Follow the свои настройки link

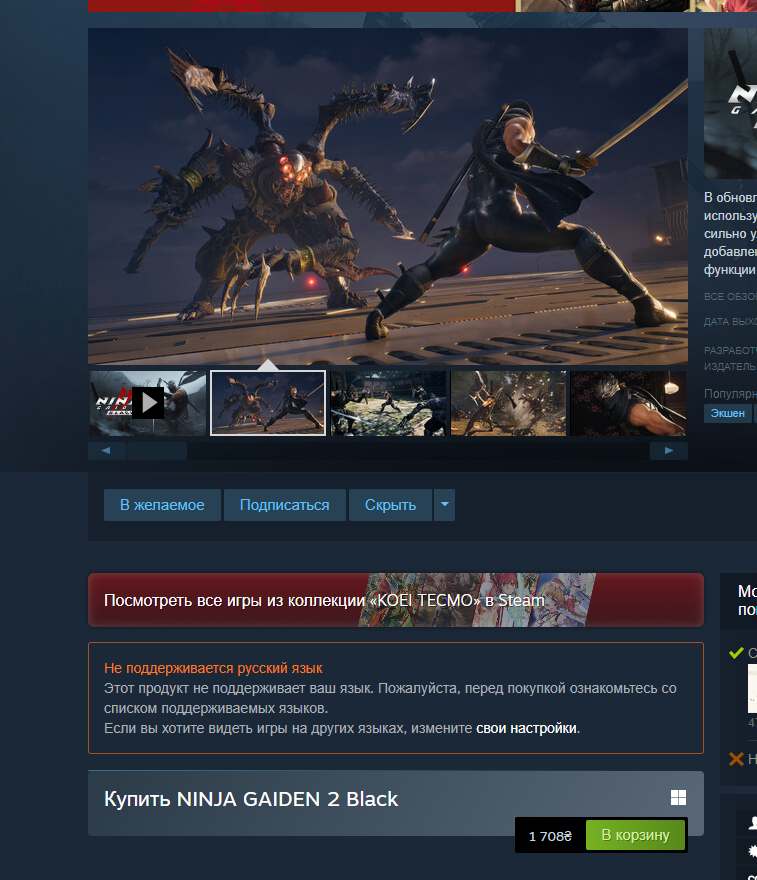click(526, 728)
